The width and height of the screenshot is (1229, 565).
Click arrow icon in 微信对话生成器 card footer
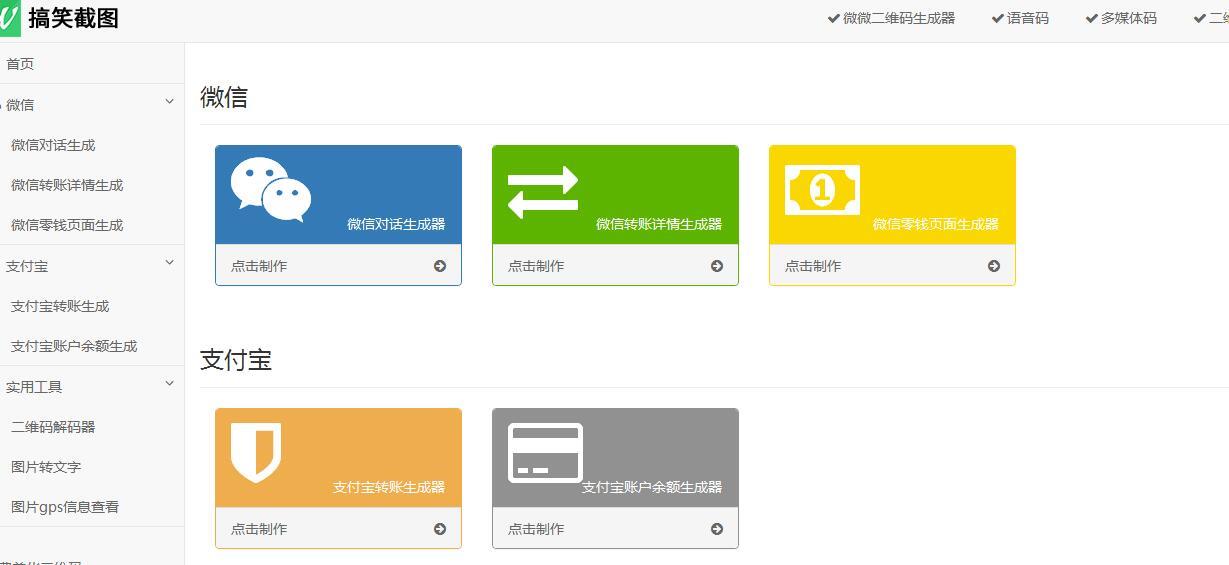coord(440,266)
